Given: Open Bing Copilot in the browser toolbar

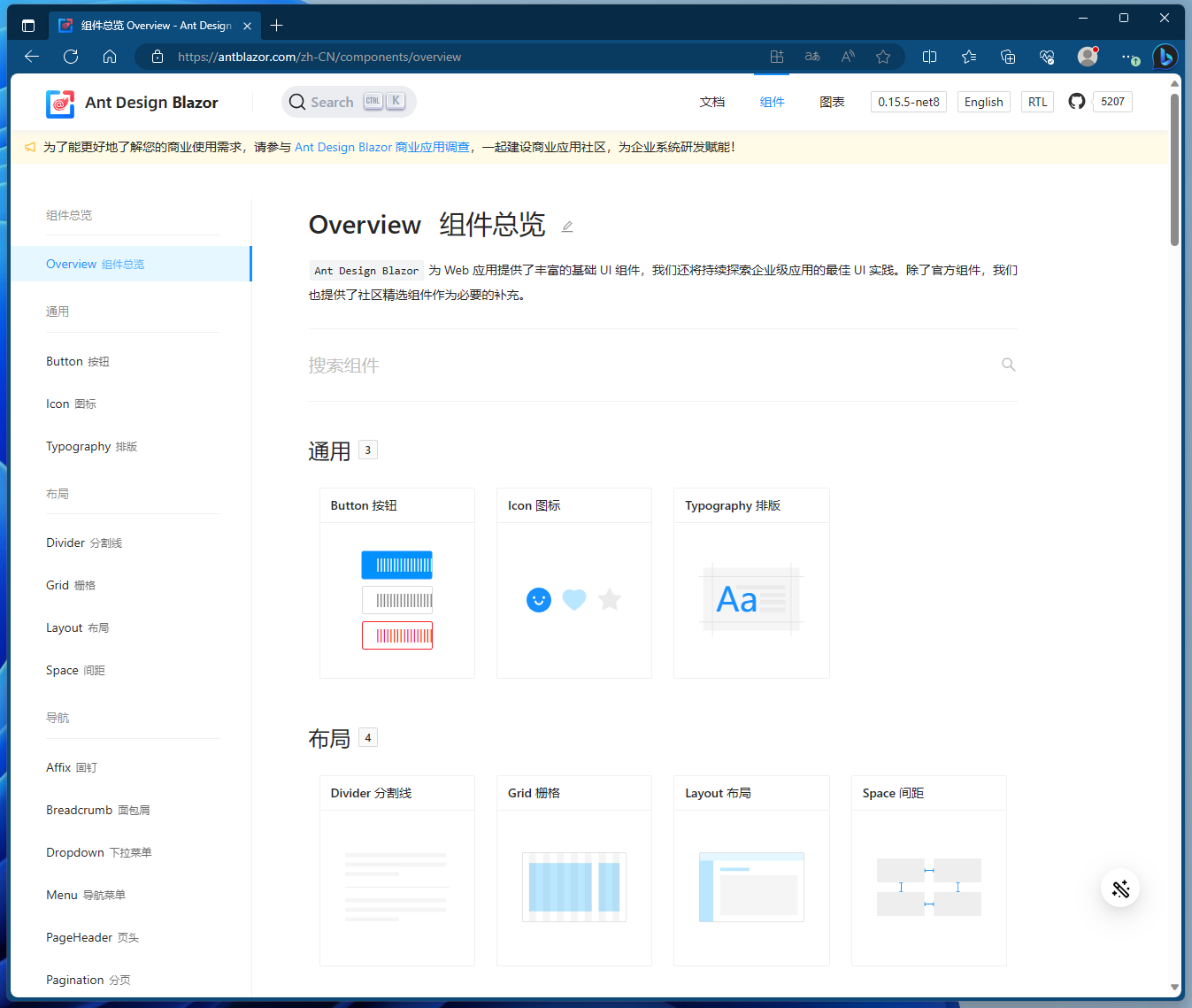Looking at the screenshot, I should tap(1165, 56).
